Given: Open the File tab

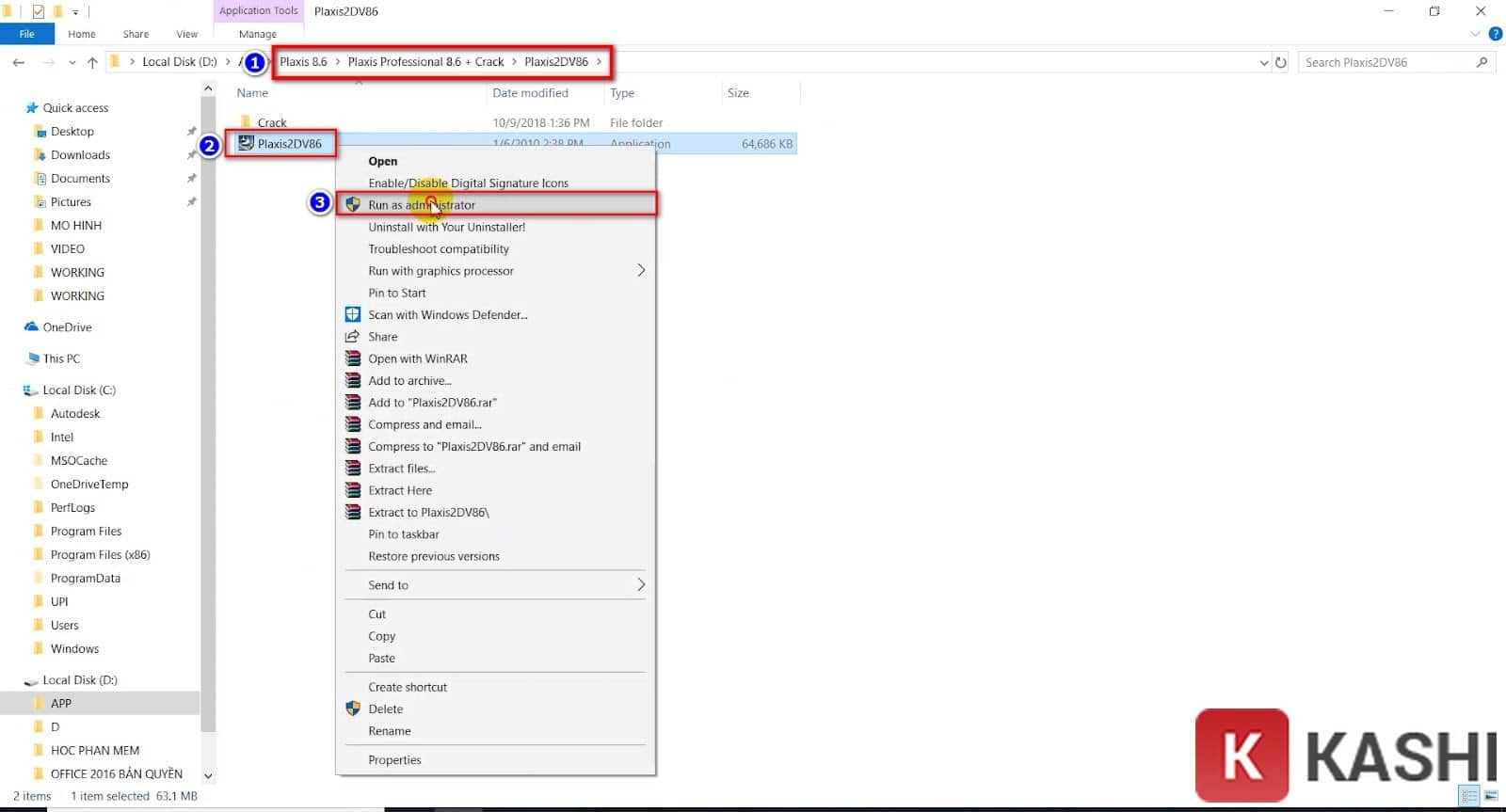Looking at the screenshot, I should (27, 34).
